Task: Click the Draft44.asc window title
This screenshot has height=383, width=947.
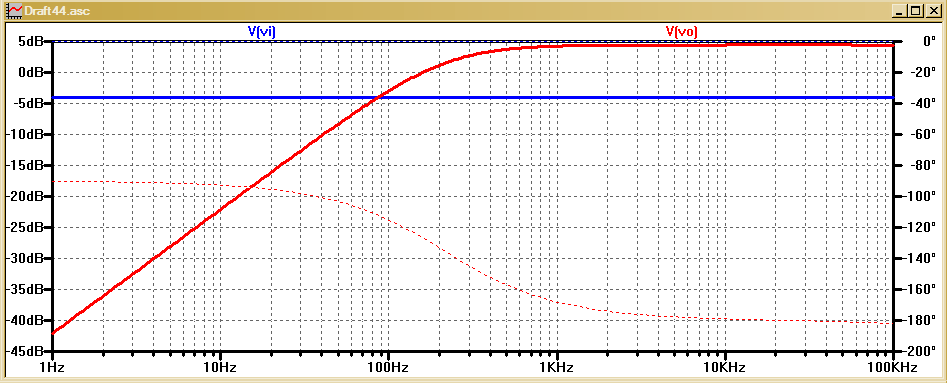Action: coord(57,10)
